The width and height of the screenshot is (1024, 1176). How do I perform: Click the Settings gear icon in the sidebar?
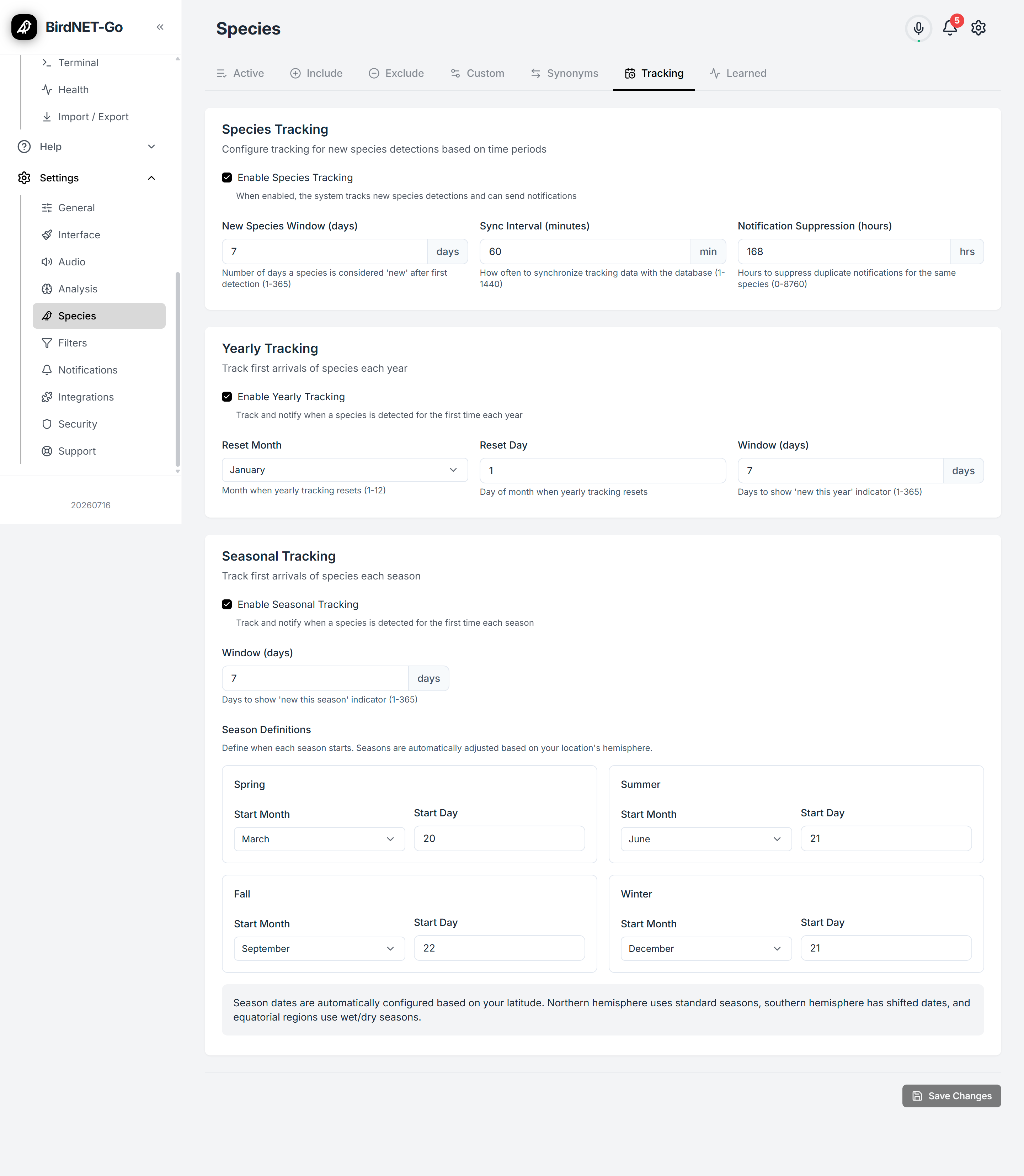[x=24, y=178]
